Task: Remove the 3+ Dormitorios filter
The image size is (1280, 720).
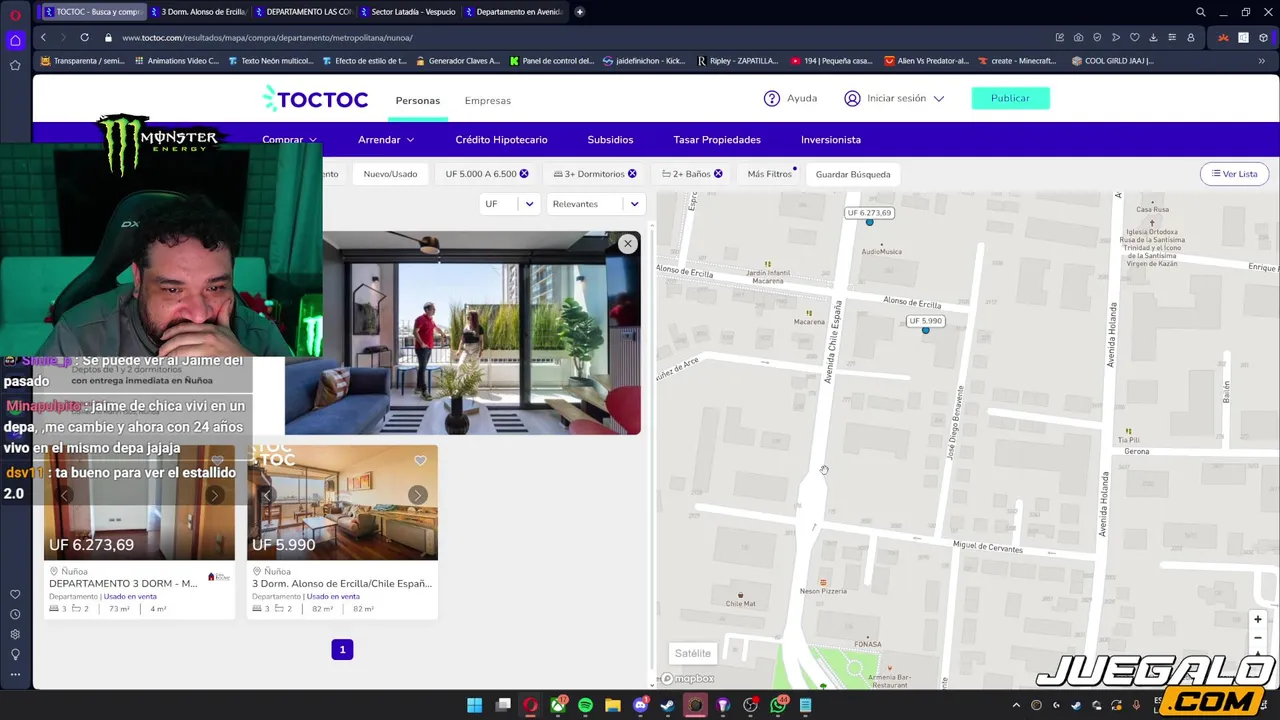Action: [x=632, y=174]
